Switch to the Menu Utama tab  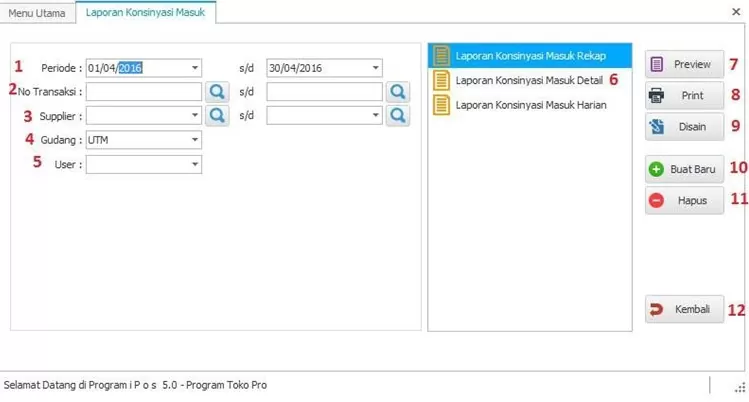(37, 13)
